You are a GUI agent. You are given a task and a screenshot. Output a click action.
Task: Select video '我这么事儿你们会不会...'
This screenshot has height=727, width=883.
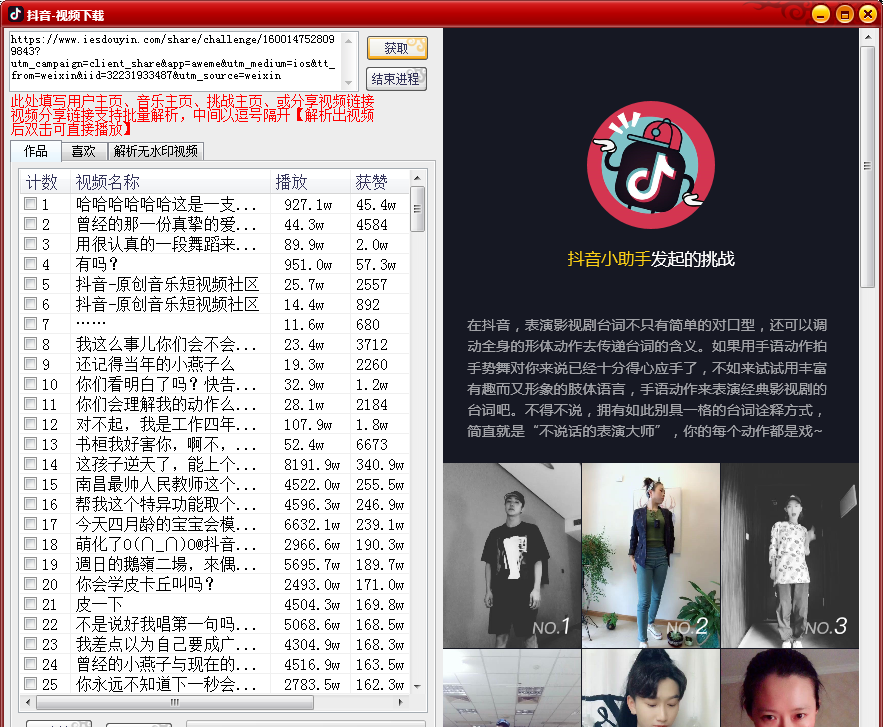(x=166, y=344)
